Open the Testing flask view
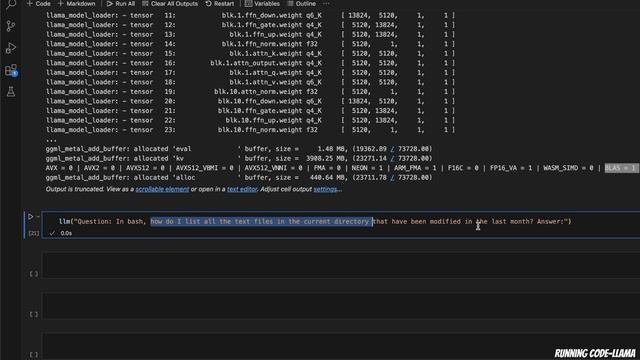The height and width of the screenshot is (360, 640). pos(11,91)
